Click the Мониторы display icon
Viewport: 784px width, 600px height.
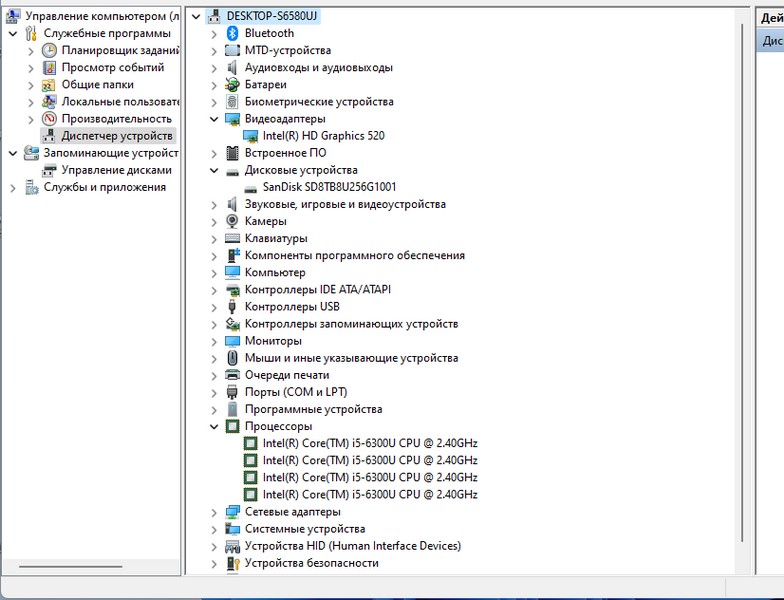coord(232,341)
